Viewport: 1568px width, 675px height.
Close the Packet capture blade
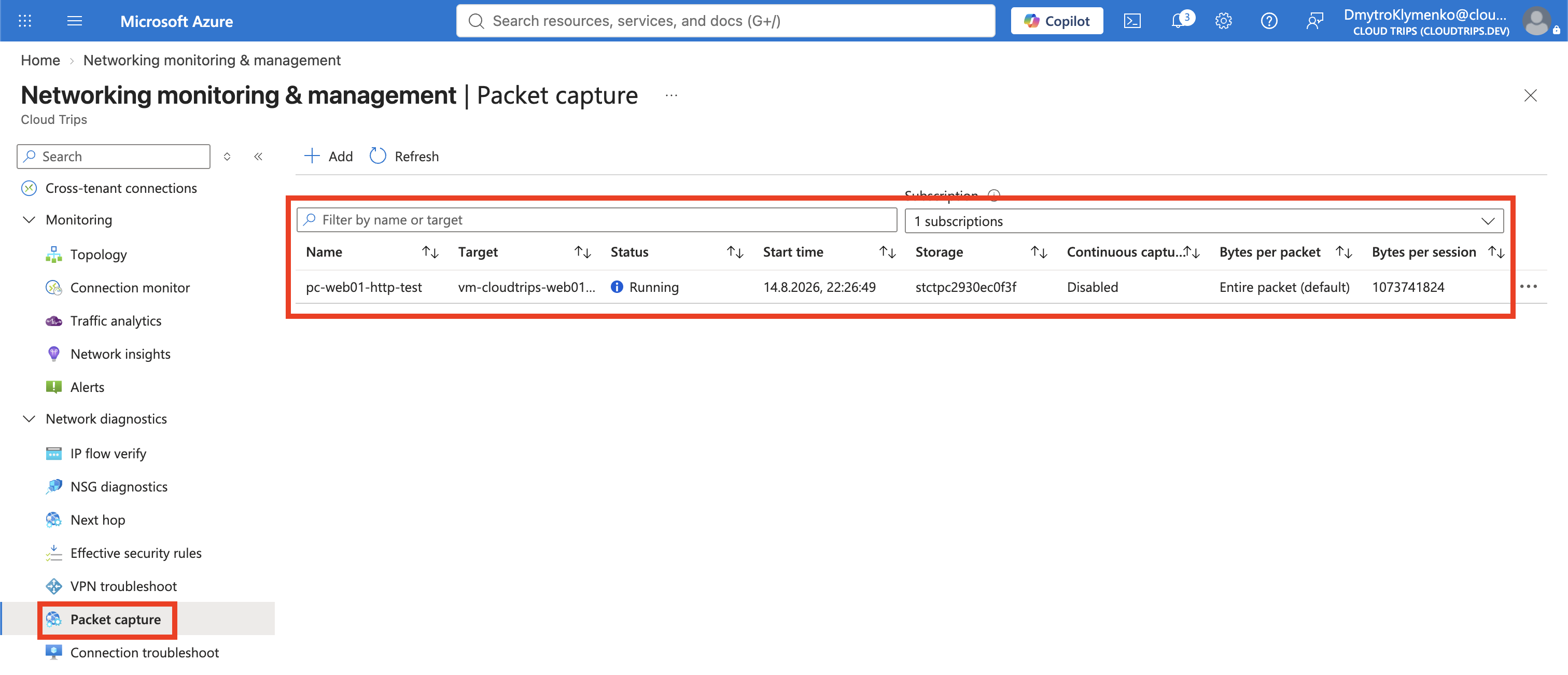[x=1530, y=95]
